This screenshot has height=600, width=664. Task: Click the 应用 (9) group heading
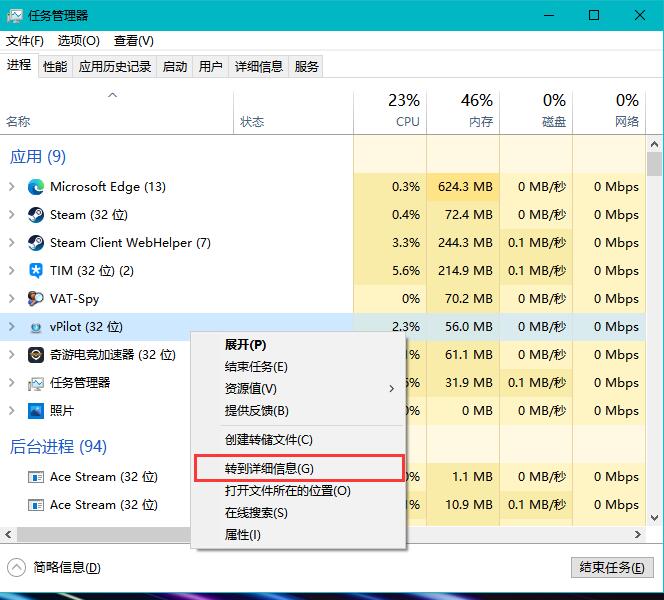(38, 157)
